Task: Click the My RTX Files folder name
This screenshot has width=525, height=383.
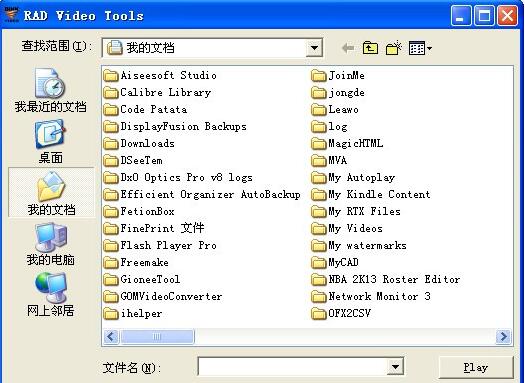Action: [364, 212]
